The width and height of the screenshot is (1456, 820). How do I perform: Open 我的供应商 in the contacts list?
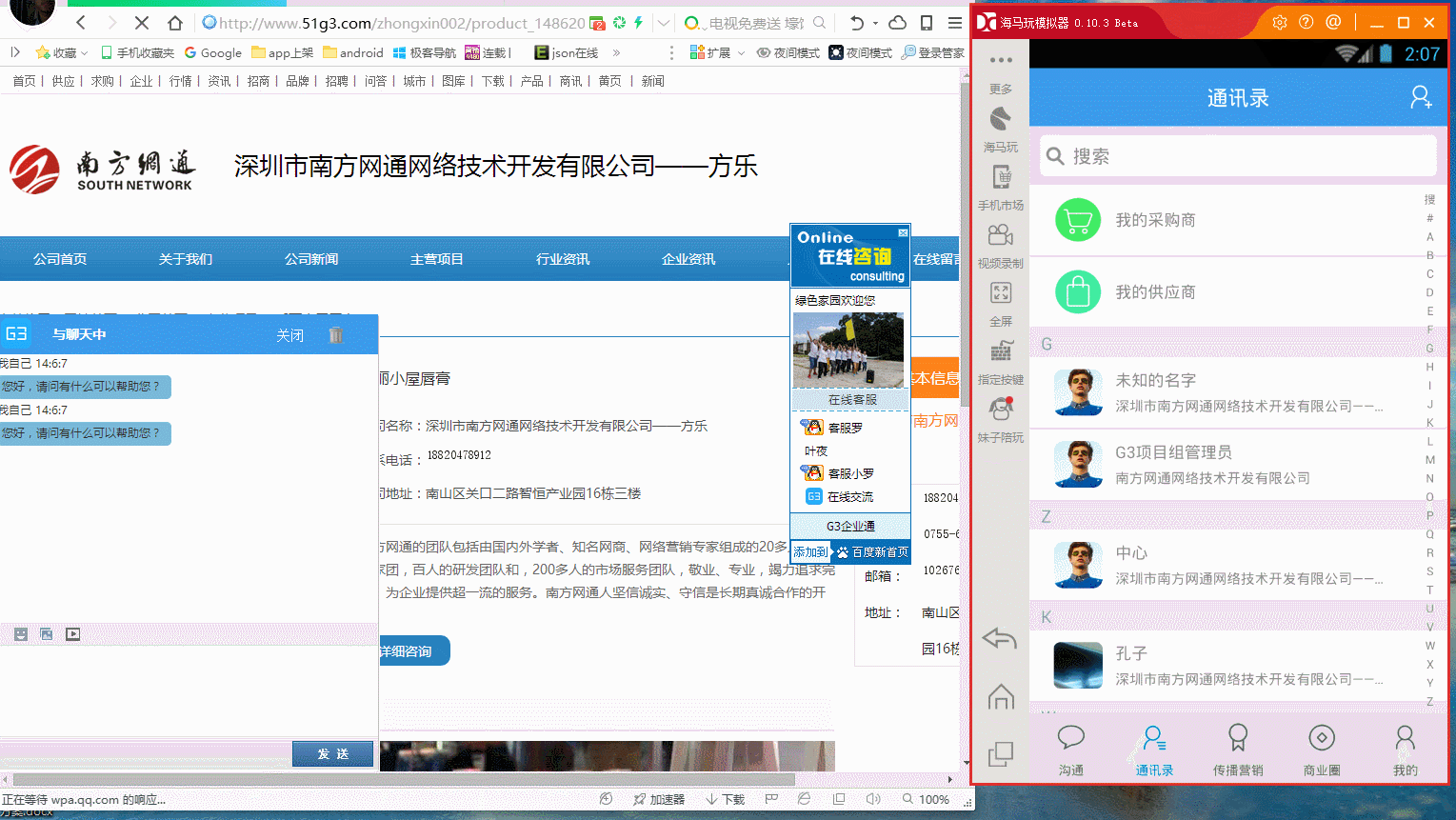tap(1227, 291)
